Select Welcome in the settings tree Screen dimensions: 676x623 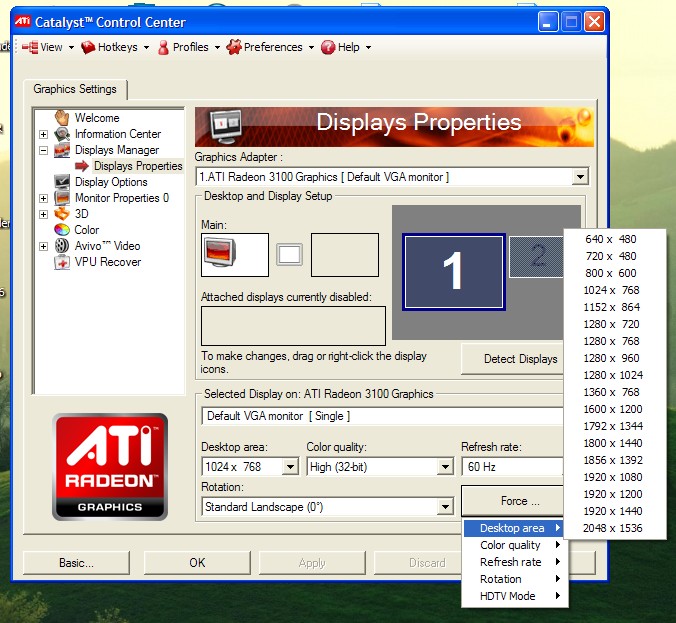coord(97,118)
